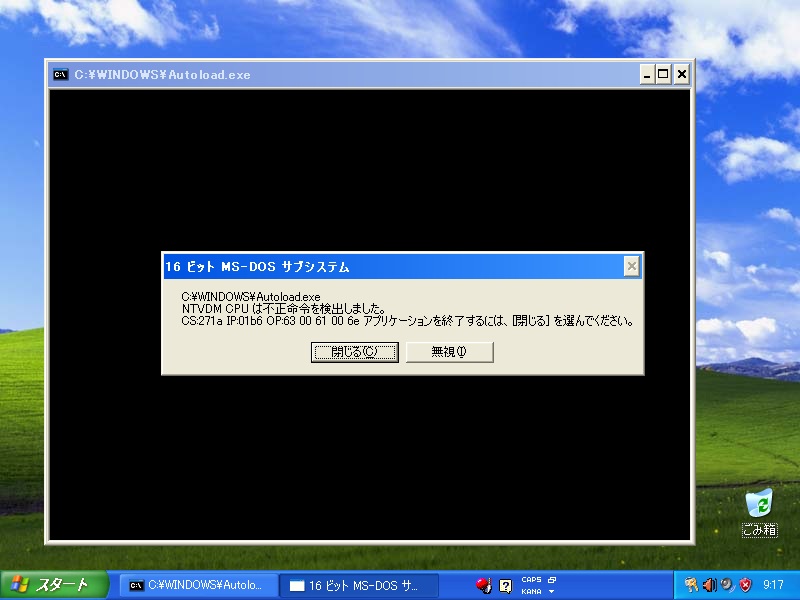This screenshot has width=800, height=600.
Task: Close the Autoload.exe console window
Action: click(x=682, y=74)
